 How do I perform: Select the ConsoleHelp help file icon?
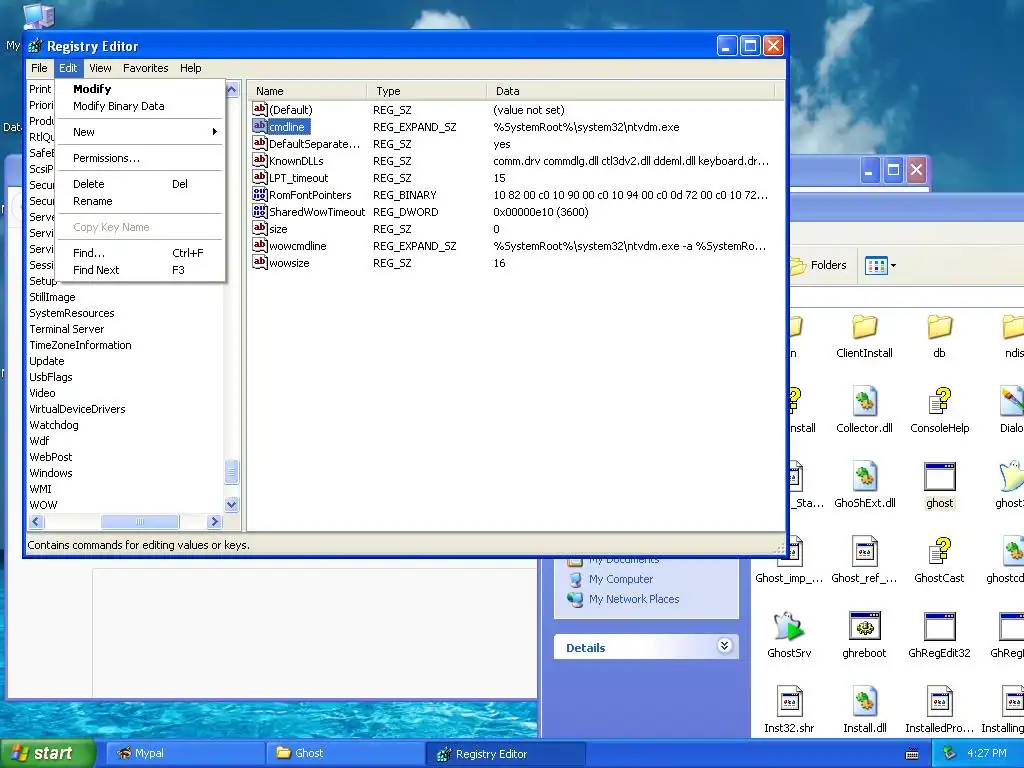tap(940, 401)
